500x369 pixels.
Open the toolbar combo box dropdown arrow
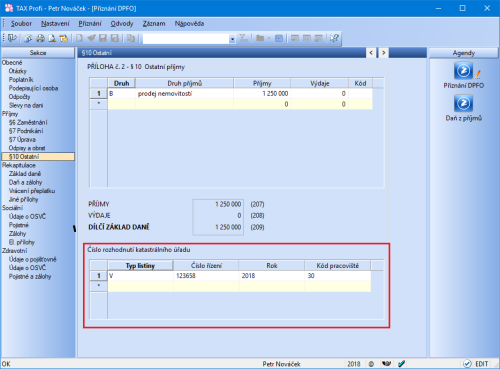click(232, 39)
